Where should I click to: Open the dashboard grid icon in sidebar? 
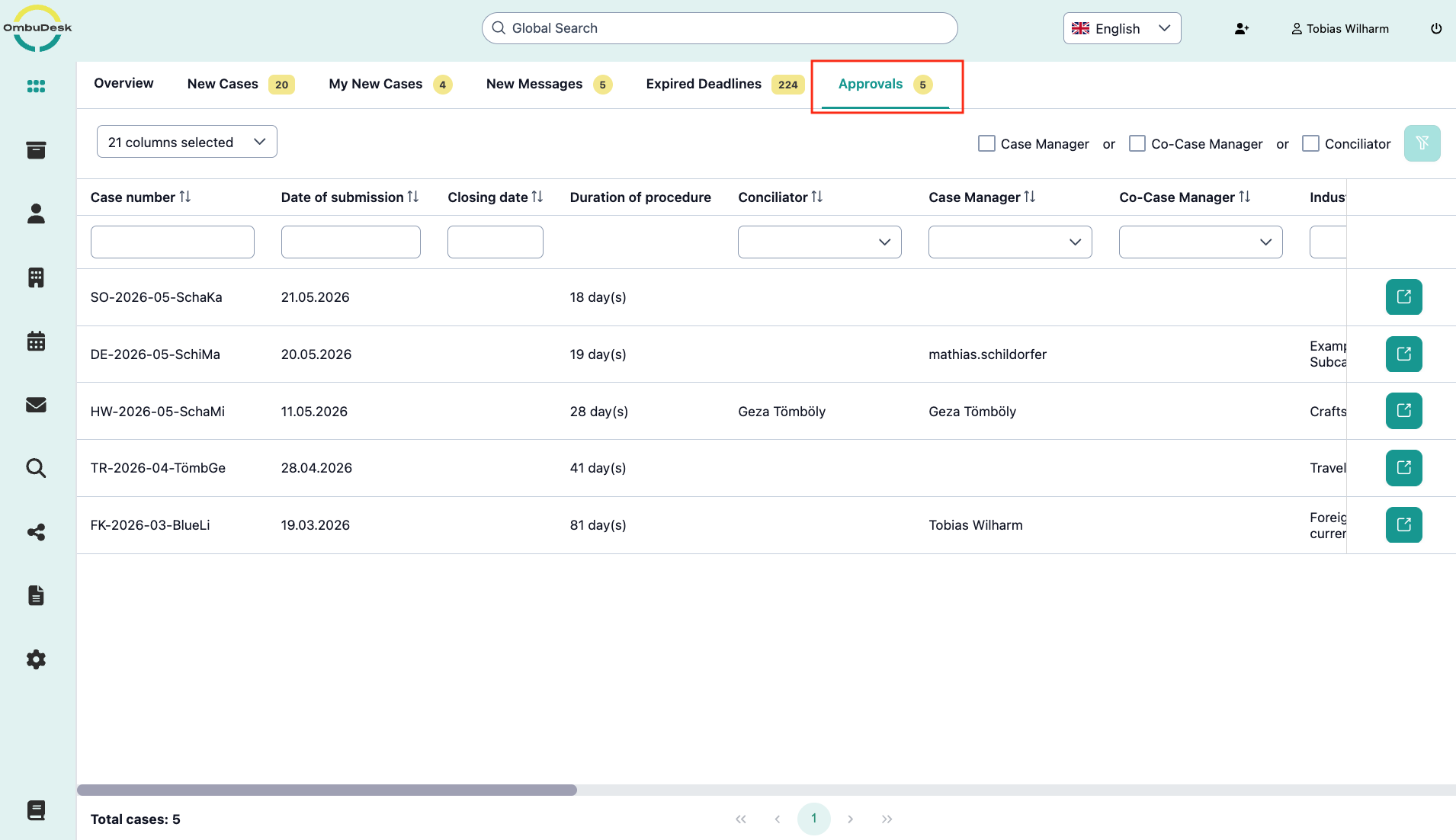(36, 86)
